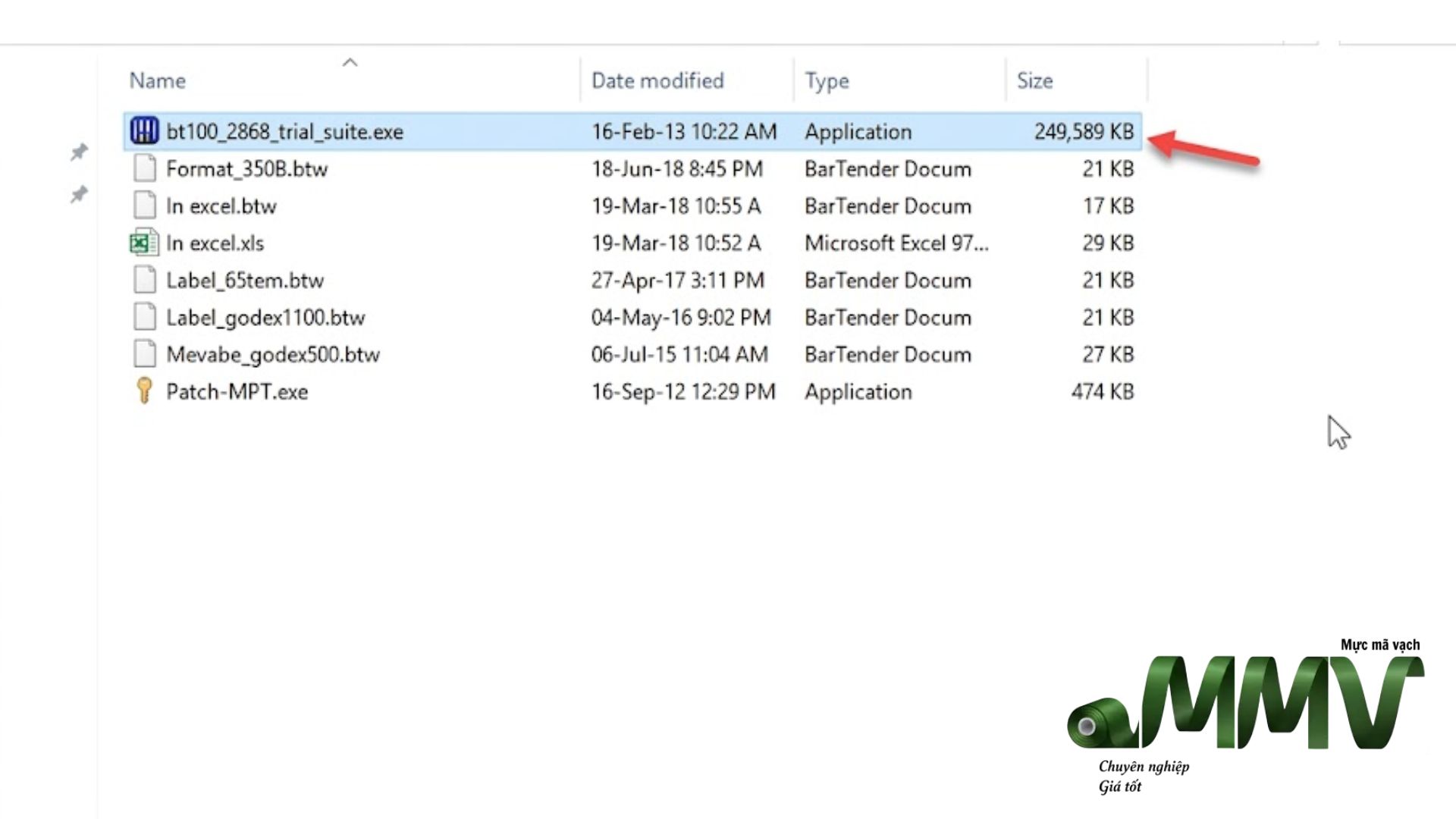Select file name Label_godex1100.btw
The height and width of the screenshot is (819, 1456).
click(x=265, y=317)
